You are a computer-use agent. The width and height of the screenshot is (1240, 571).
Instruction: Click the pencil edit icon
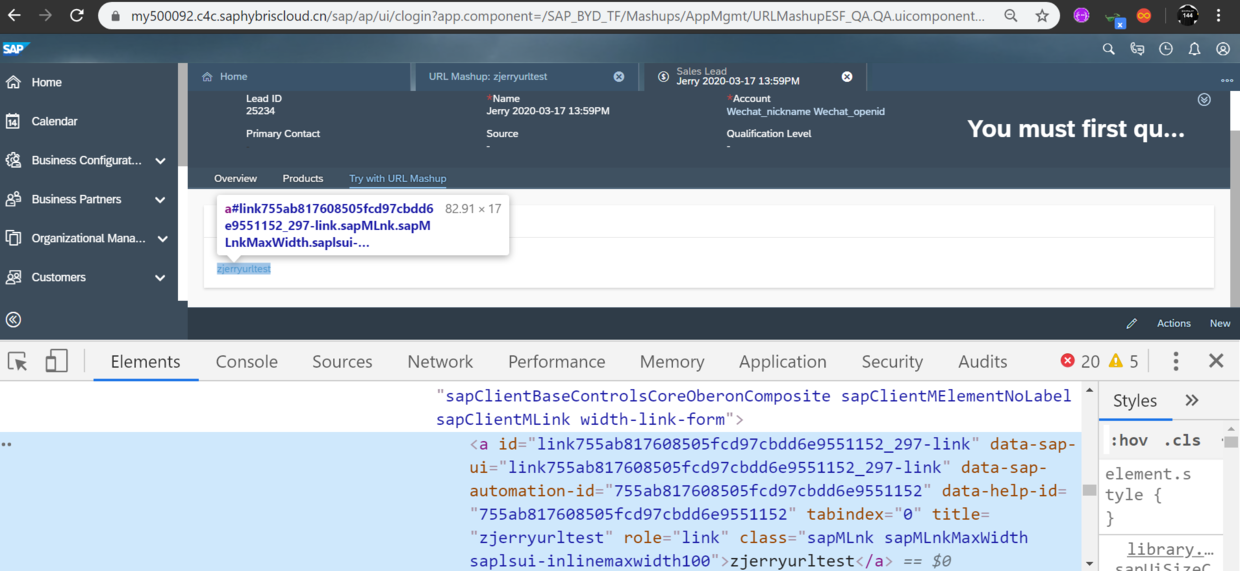coord(1132,323)
